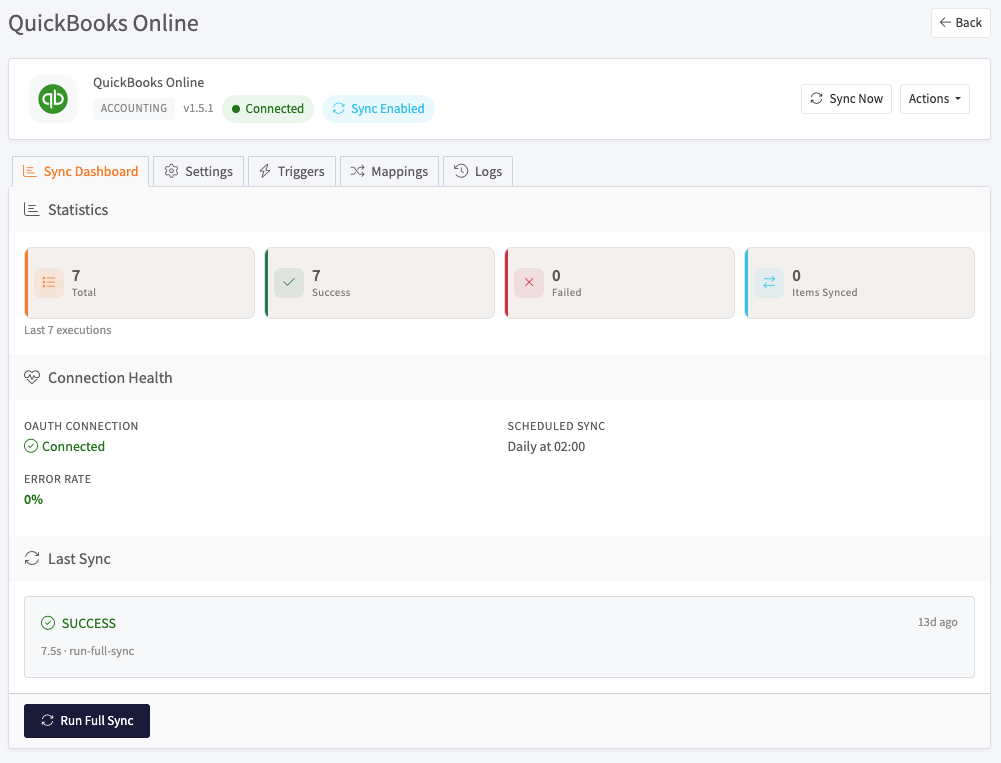
Task: Click the '7.5s · run-full-sync' detail text
Action: (87, 651)
